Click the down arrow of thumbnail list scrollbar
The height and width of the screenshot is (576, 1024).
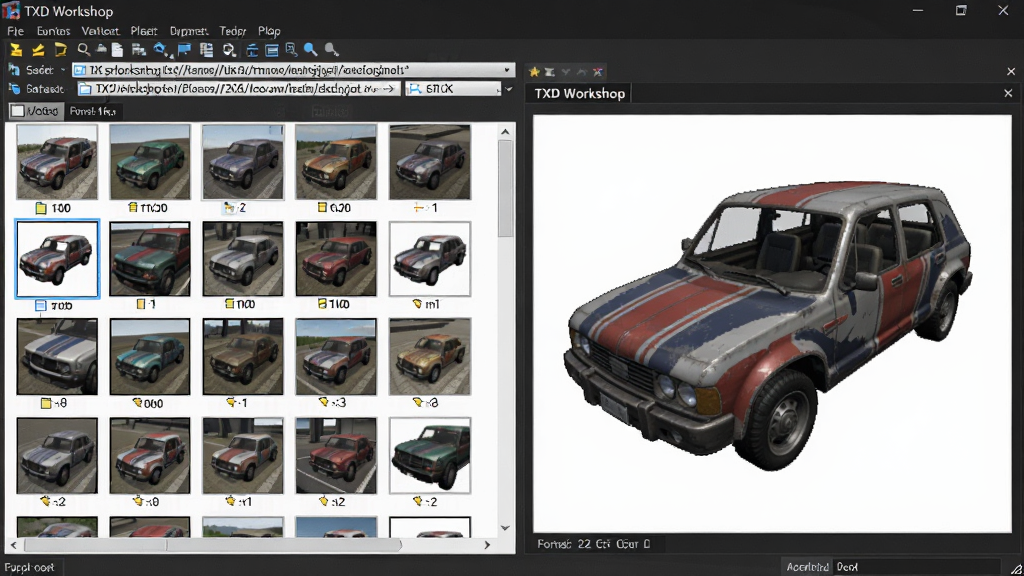point(505,528)
